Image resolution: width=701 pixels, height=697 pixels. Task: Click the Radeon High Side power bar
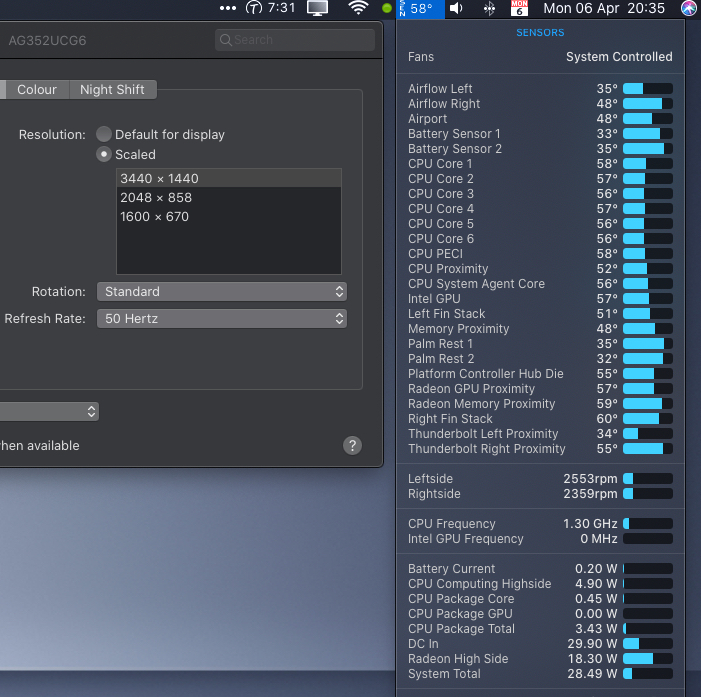pyautogui.click(x=648, y=659)
